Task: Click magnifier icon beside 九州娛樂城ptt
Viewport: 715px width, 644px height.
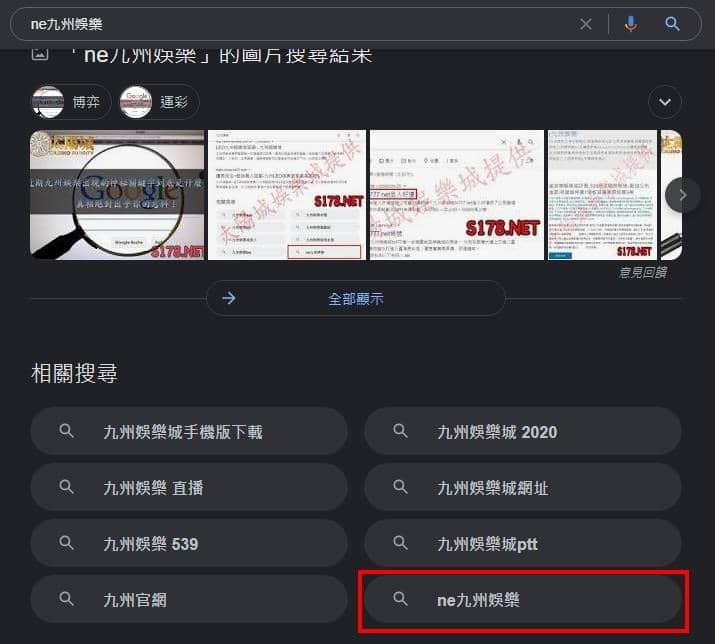Action: (400, 543)
